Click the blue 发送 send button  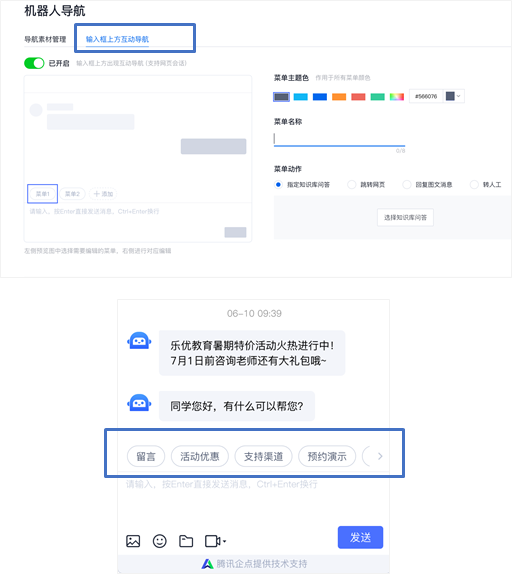point(360,537)
